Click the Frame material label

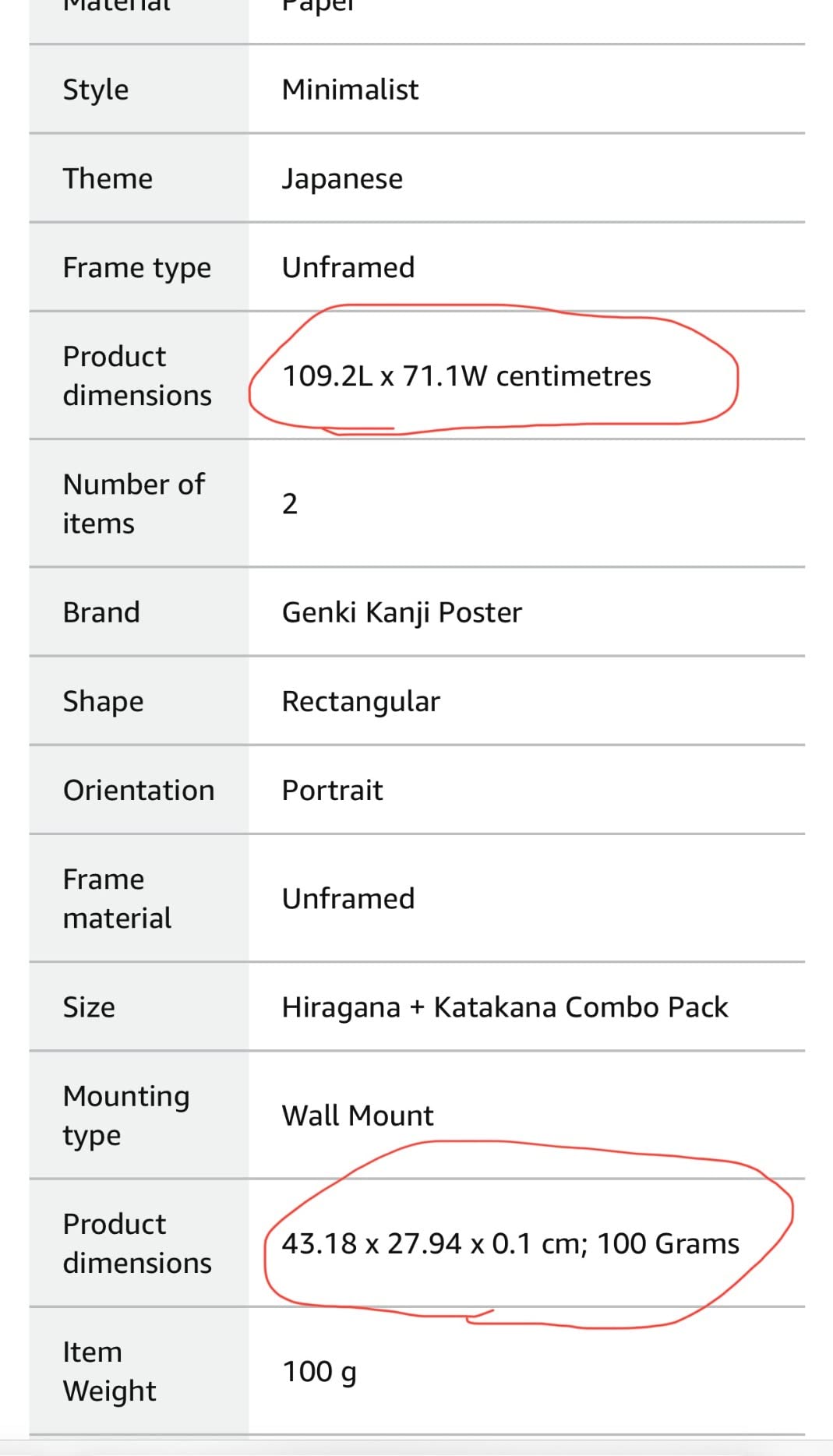pyautogui.click(x=117, y=898)
